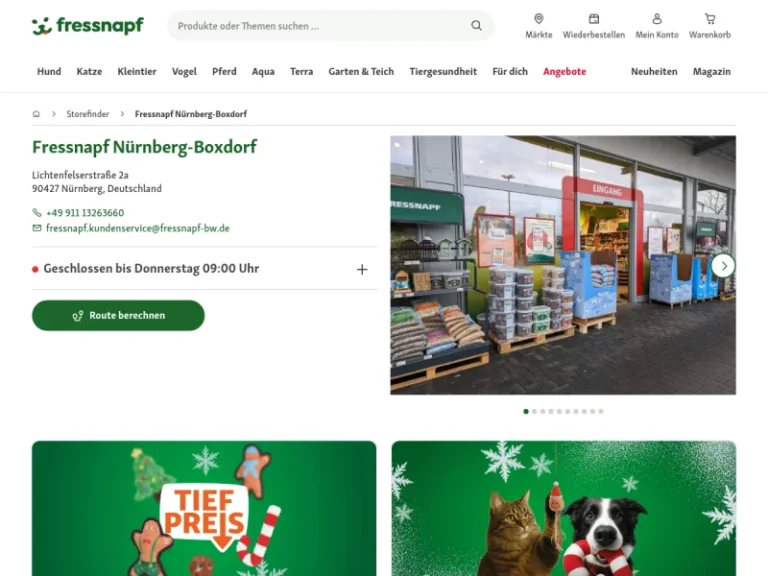Click Route berechnen button
The width and height of the screenshot is (768, 576).
tap(118, 315)
